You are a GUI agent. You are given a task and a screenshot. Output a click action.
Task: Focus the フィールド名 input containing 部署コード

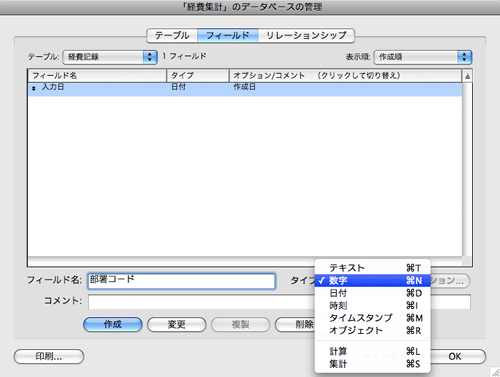pyautogui.click(x=182, y=281)
